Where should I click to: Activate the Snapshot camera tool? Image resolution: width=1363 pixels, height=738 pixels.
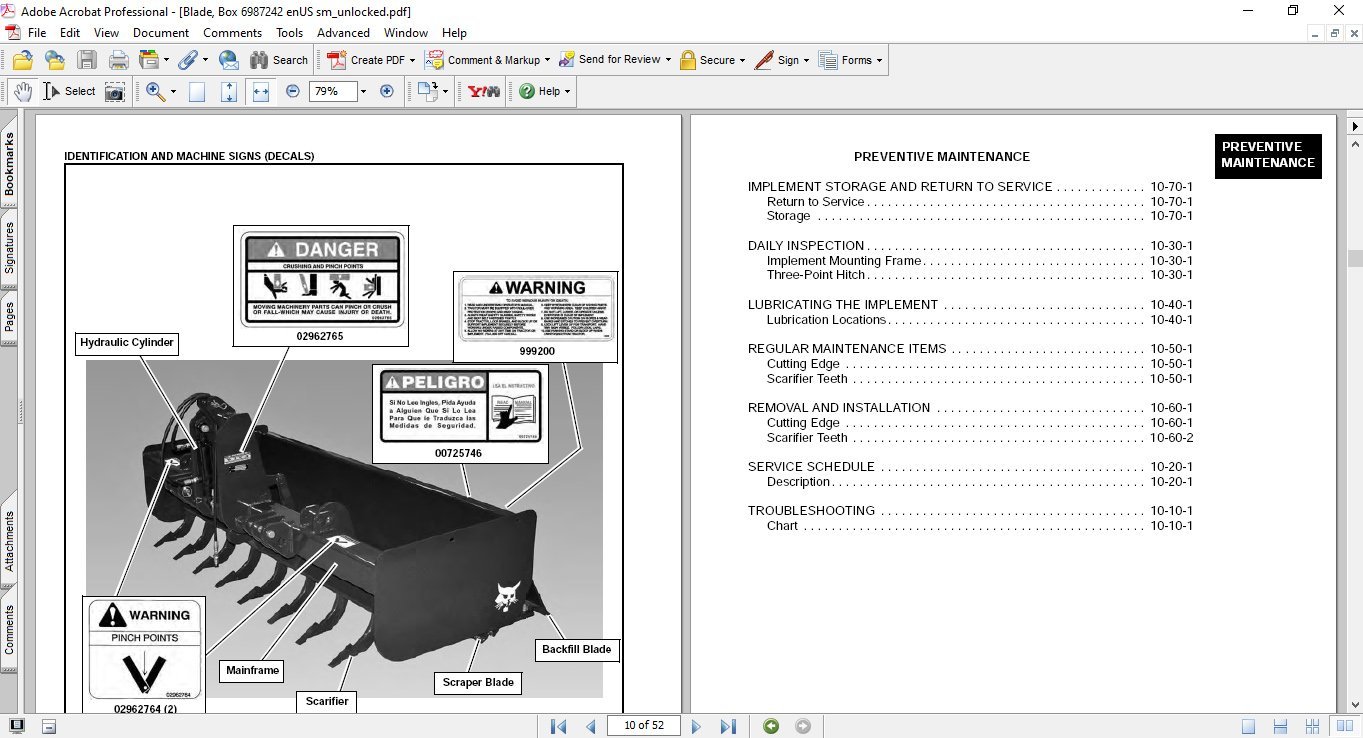[x=115, y=91]
